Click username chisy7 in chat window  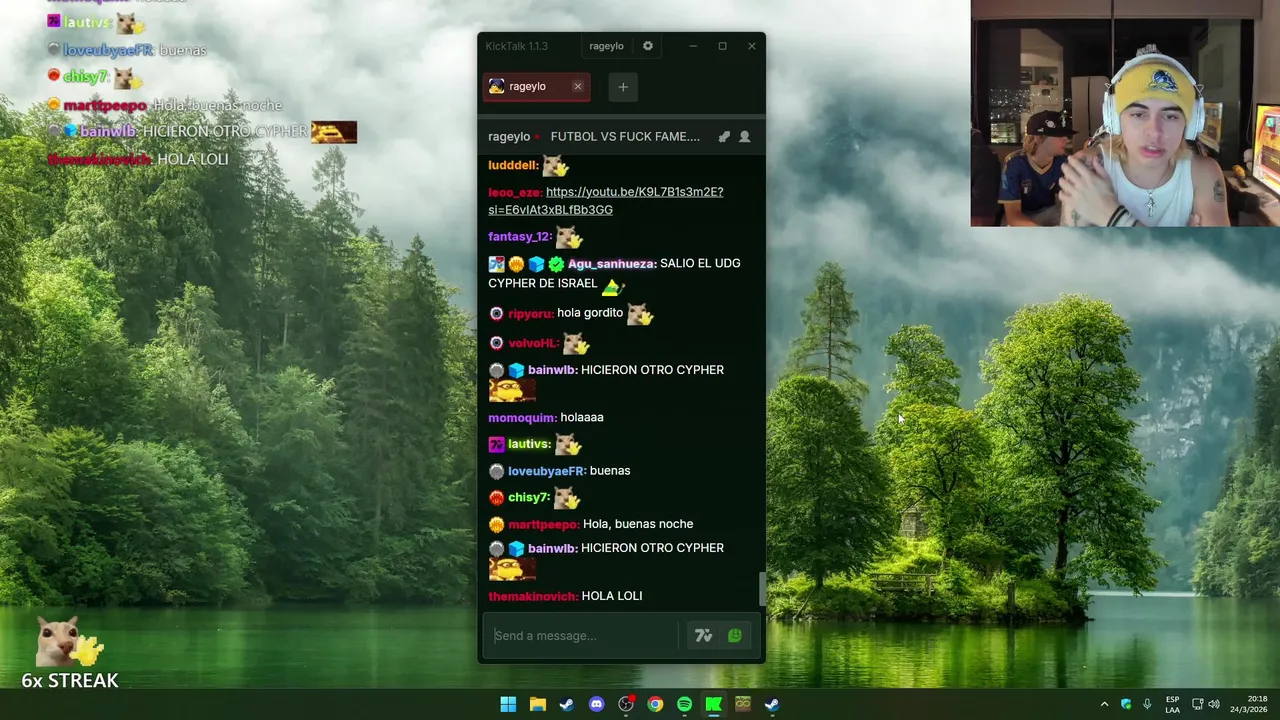coord(527,498)
